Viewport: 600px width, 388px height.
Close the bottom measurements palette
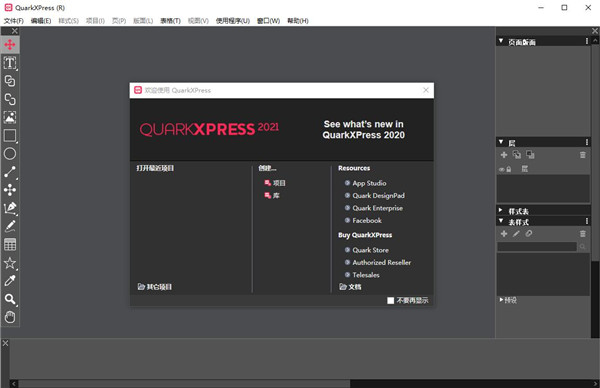[5, 343]
